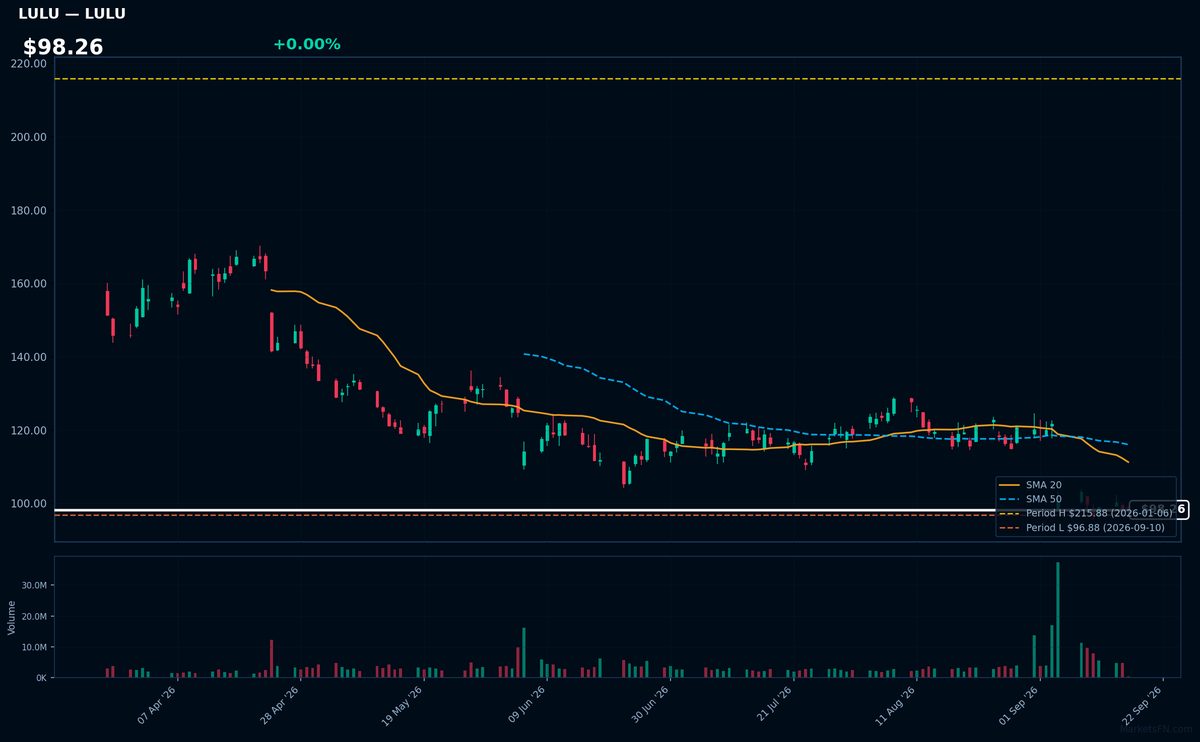The height and width of the screenshot is (742, 1200).
Task: Click the 30 Jun '26 date label
Action: (649, 705)
